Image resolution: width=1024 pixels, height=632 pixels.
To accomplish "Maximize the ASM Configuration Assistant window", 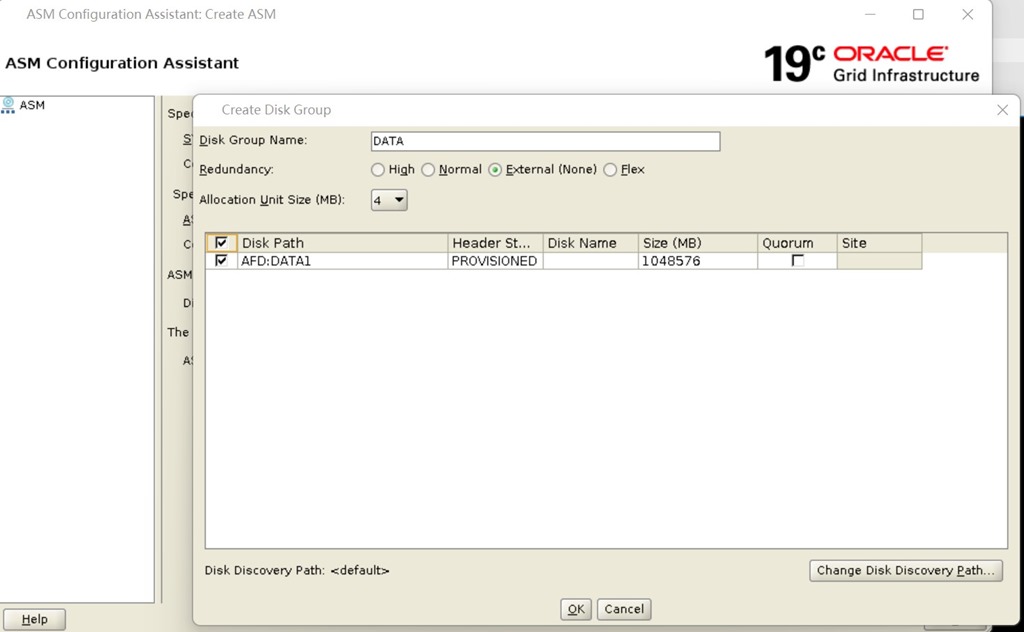I will pyautogui.click(x=918, y=14).
